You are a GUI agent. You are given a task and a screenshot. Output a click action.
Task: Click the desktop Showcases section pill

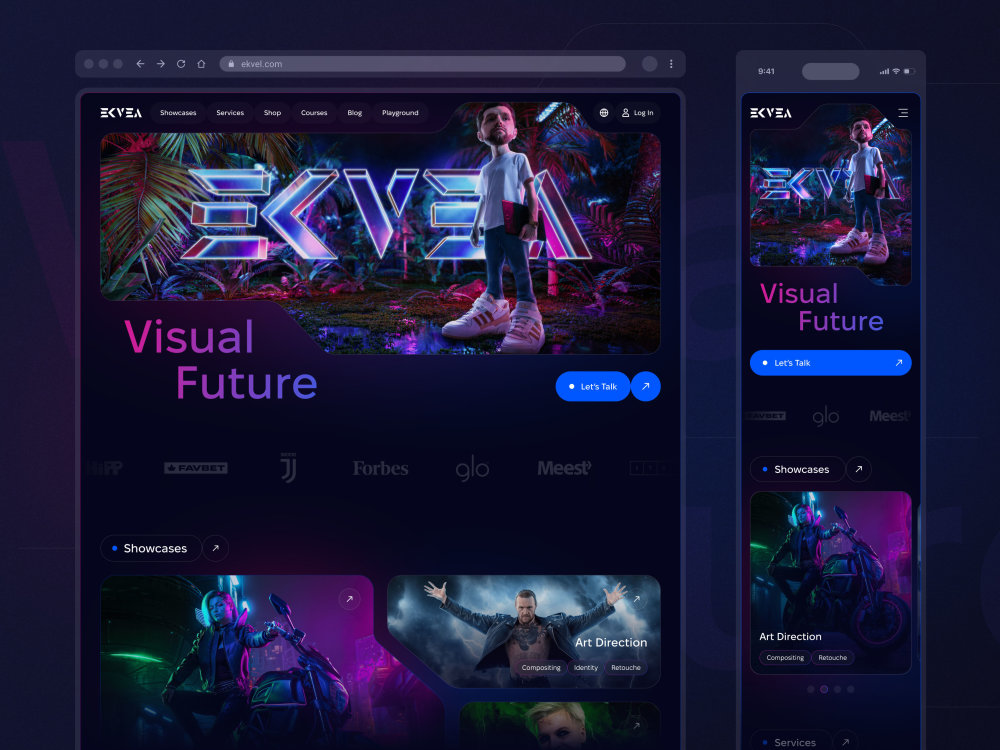click(x=151, y=548)
